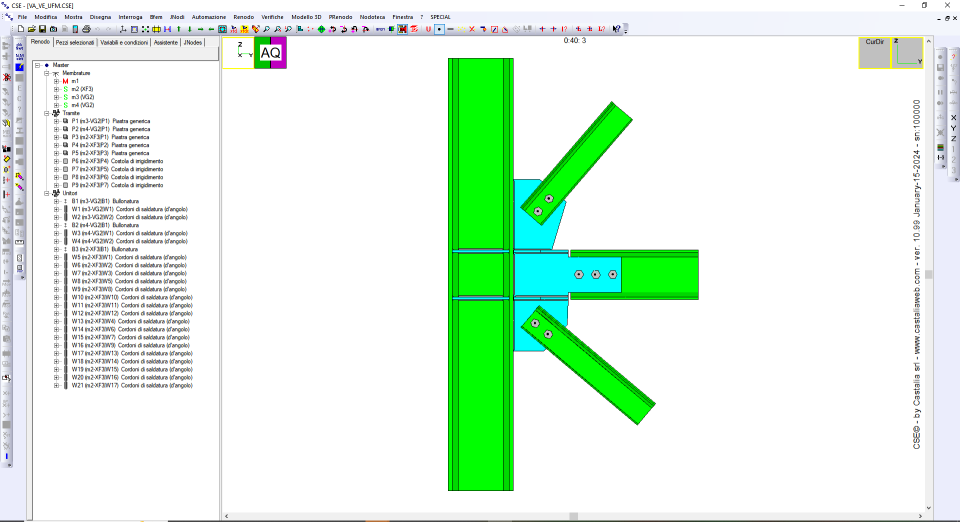Click the viewport vertical scrollbar up arrow
Viewport: 960px width, 522px height.
tap(929, 42)
